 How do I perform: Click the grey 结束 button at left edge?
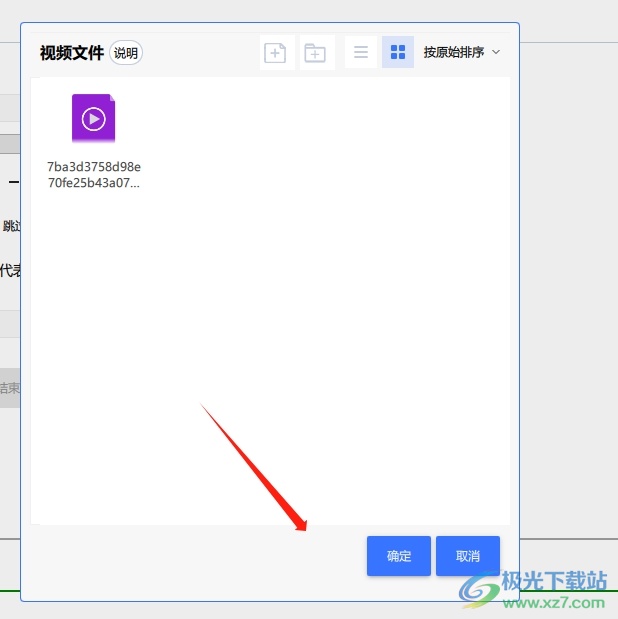click(x=9, y=388)
